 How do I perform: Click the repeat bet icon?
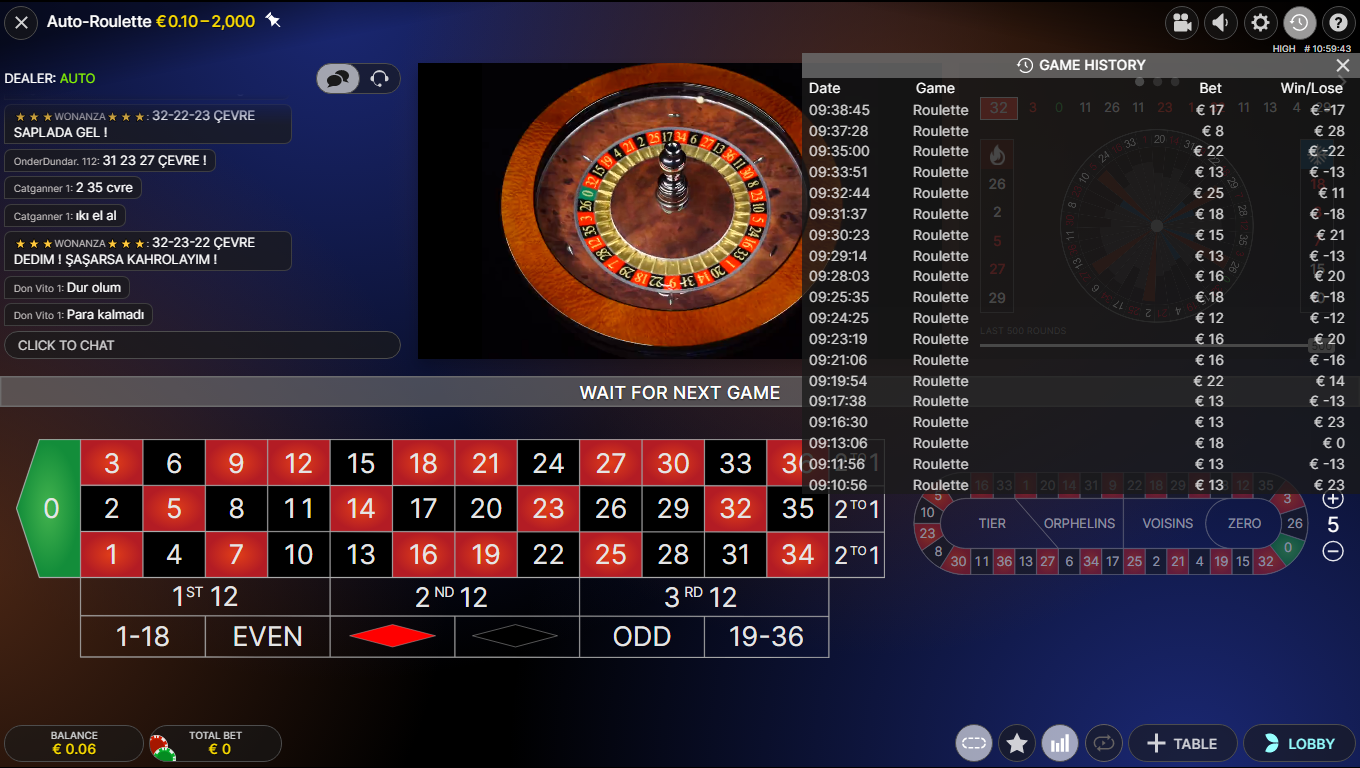tap(1104, 743)
